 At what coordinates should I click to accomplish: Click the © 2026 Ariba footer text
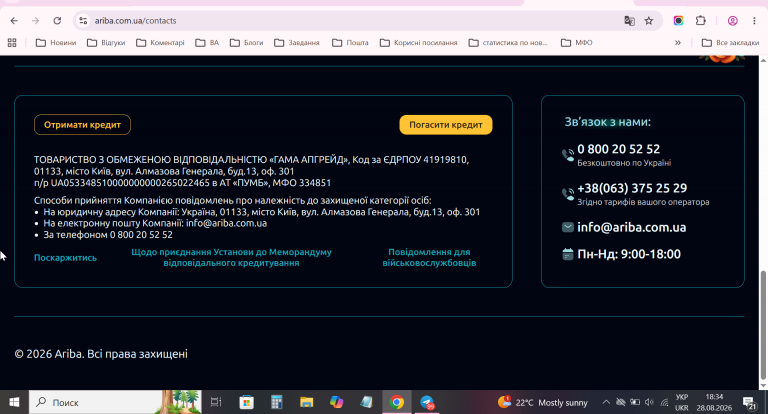[x=101, y=354]
